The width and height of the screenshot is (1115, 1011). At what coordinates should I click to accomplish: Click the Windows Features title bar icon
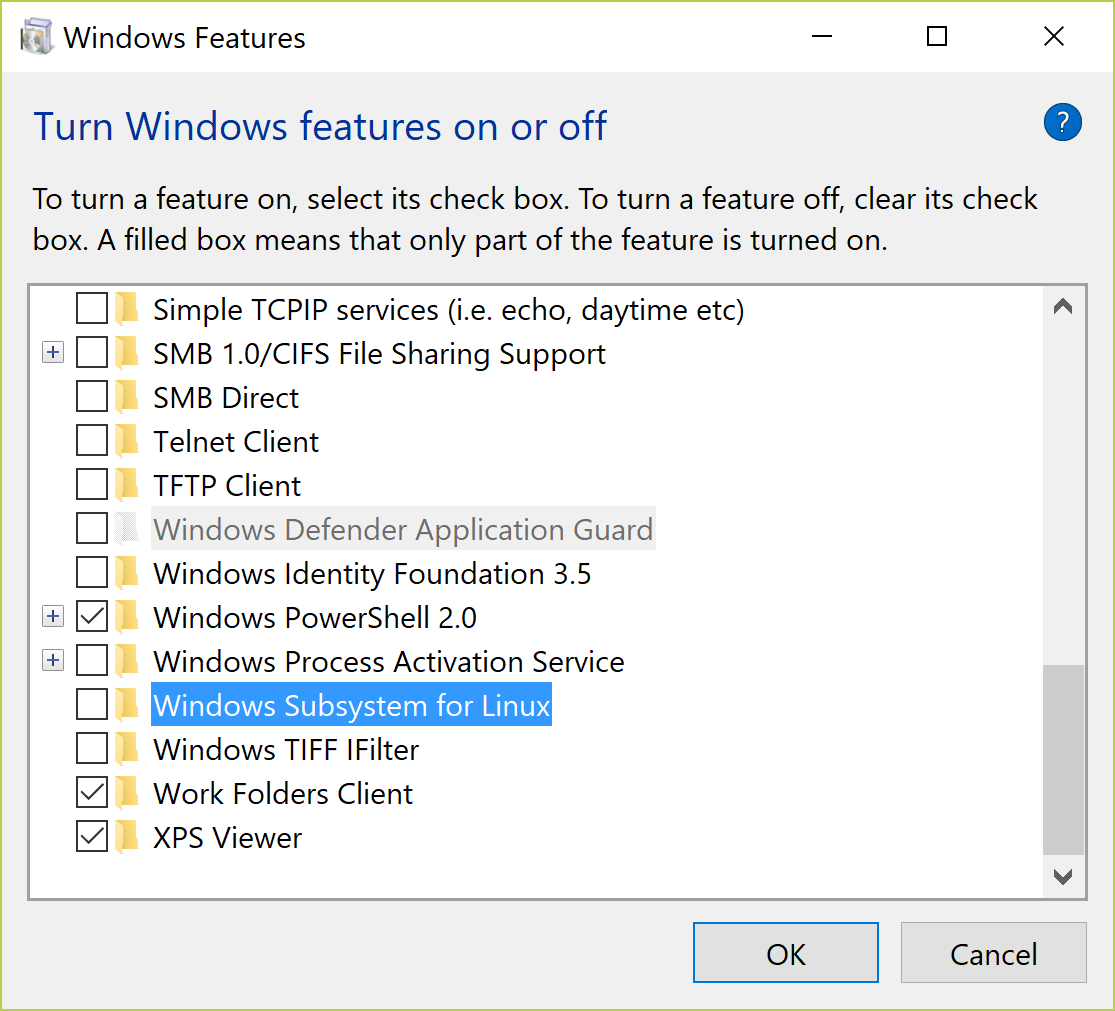(37, 37)
